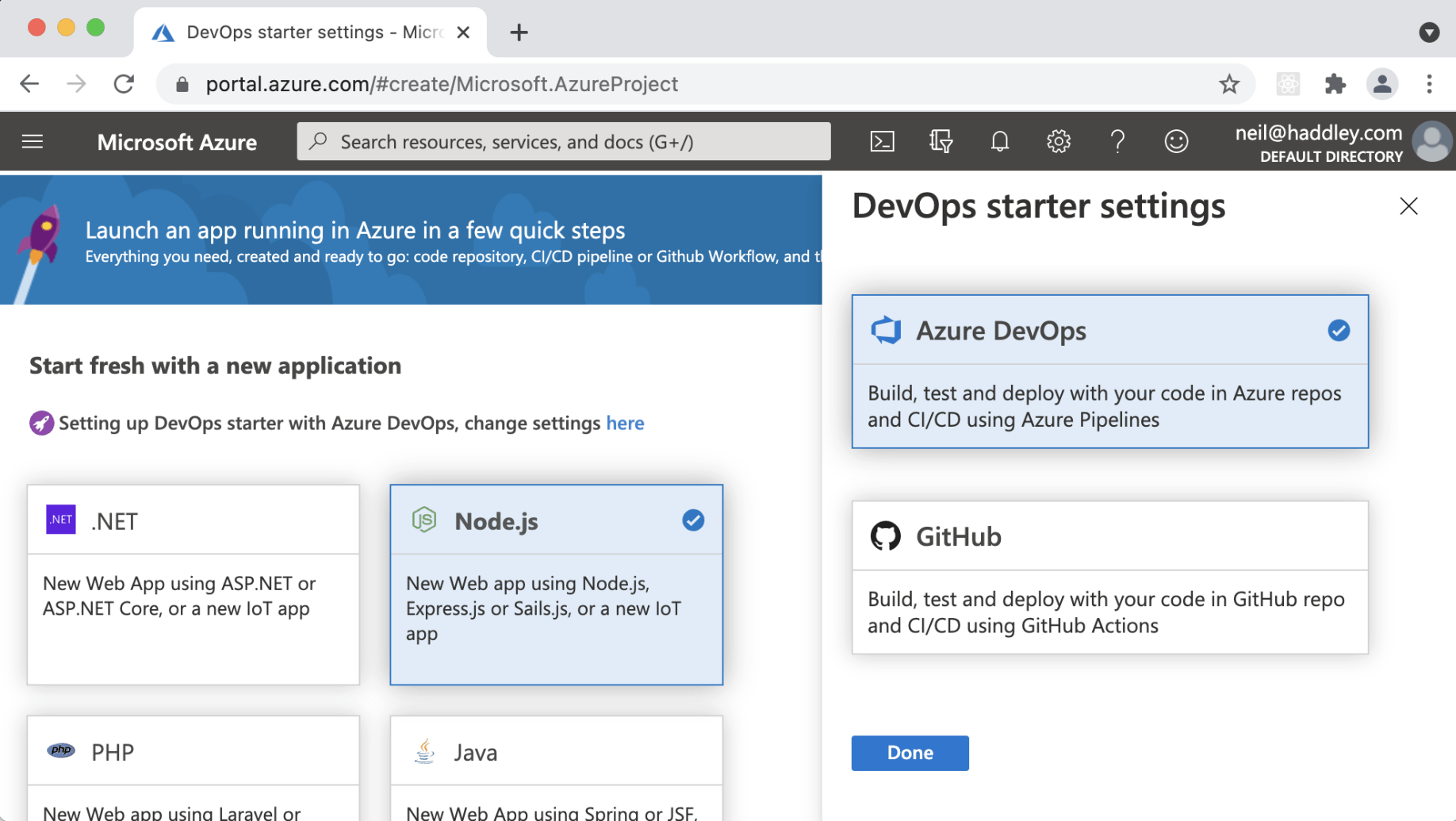Open the browser extensions puzzle icon

click(1335, 84)
